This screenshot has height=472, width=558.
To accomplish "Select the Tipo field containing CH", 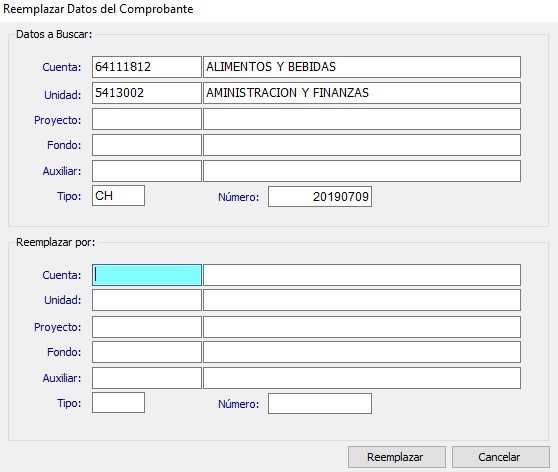I will point(118,195).
